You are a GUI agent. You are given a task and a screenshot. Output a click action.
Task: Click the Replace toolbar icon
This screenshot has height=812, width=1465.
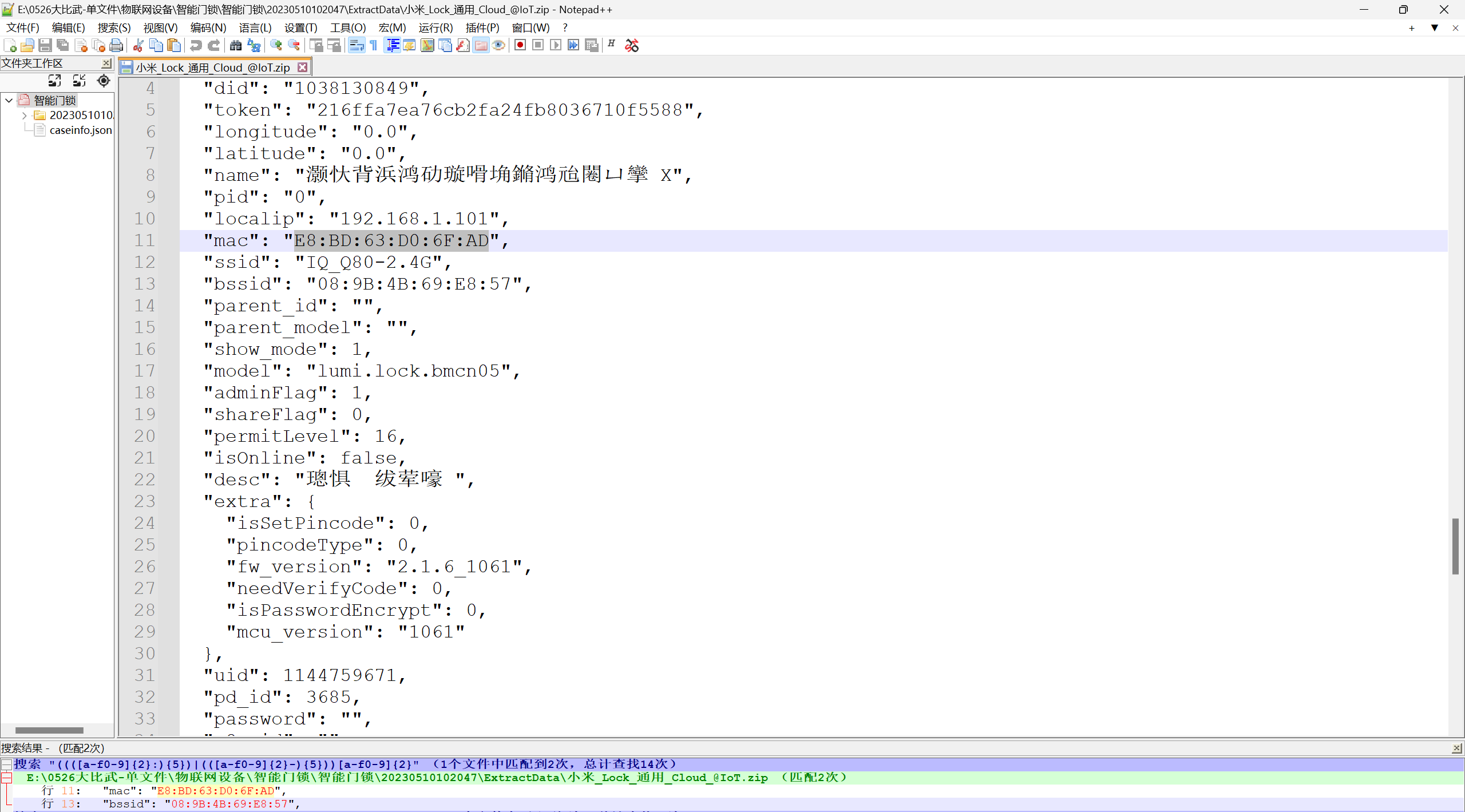click(x=254, y=45)
